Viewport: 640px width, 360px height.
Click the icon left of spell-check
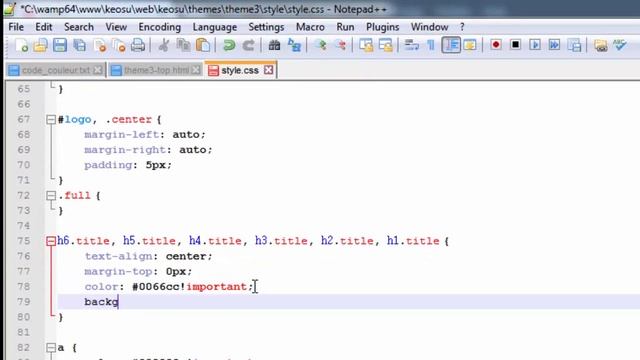(600, 45)
